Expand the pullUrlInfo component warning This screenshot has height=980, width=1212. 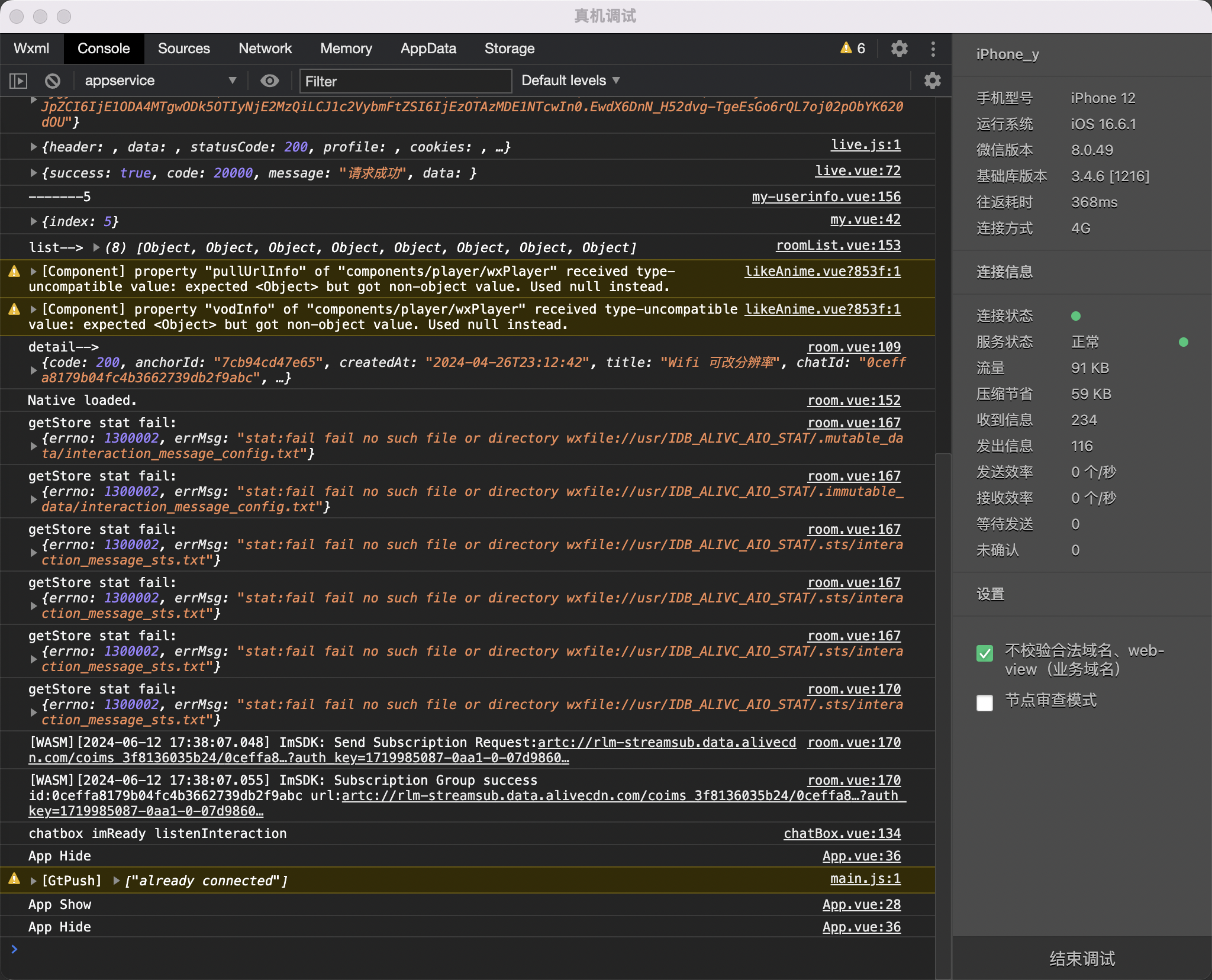tap(34, 272)
